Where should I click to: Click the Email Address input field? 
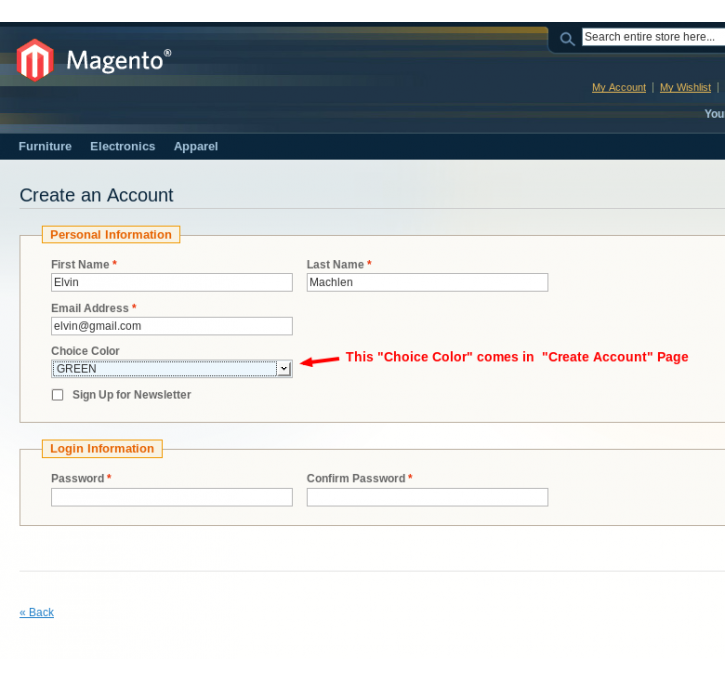(172, 326)
